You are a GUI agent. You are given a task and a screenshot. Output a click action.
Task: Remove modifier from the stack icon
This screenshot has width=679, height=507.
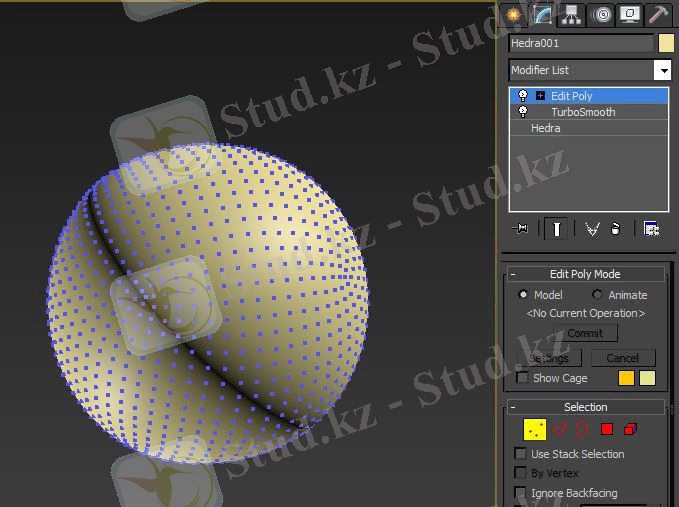(x=615, y=229)
